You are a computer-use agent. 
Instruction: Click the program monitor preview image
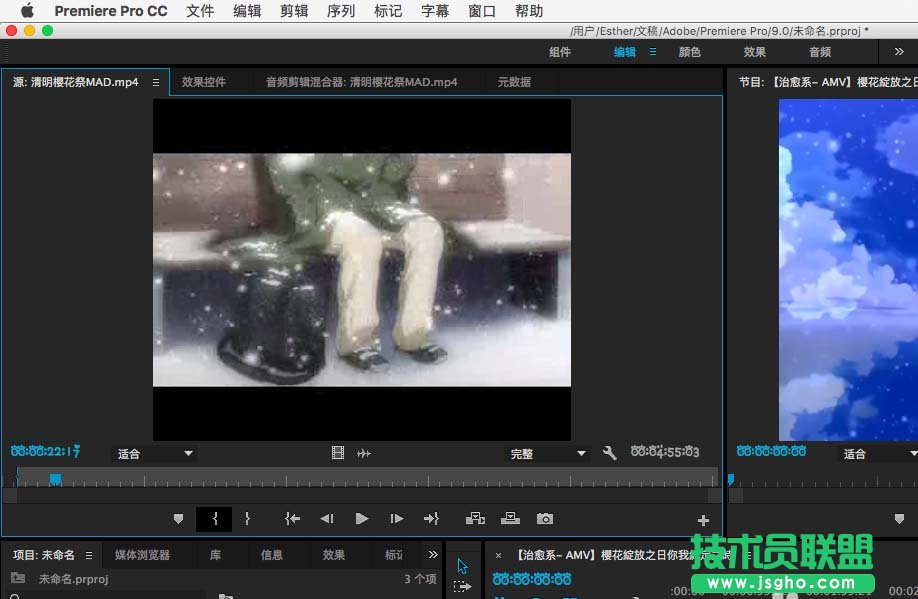coord(848,269)
